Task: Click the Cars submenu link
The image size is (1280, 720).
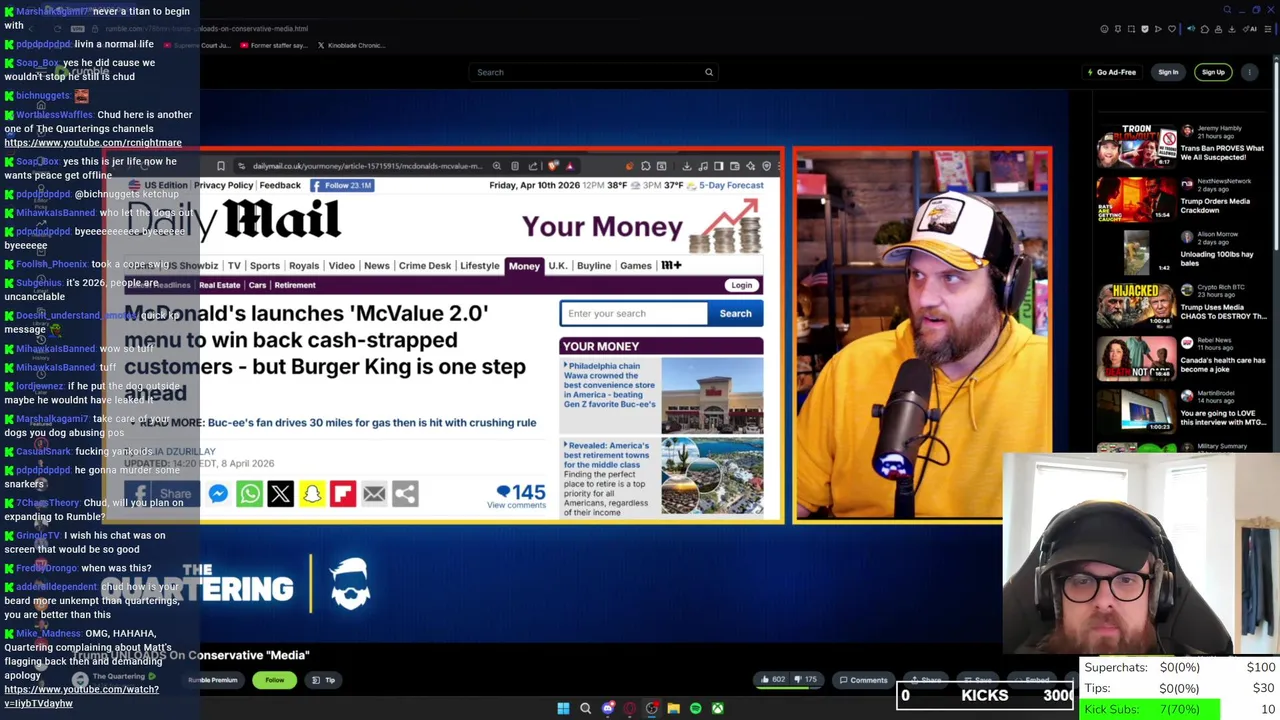Action: pyautogui.click(x=257, y=285)
